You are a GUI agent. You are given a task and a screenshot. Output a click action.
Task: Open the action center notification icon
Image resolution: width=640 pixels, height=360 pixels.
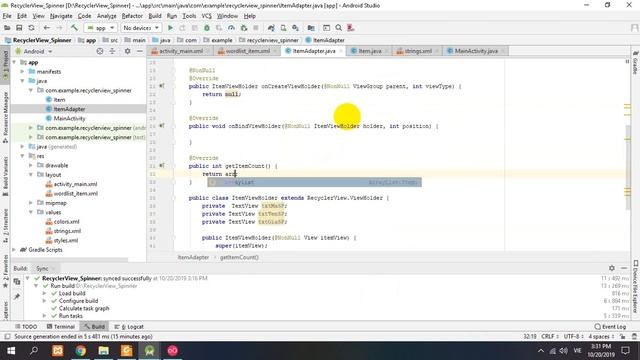(625, 351)
